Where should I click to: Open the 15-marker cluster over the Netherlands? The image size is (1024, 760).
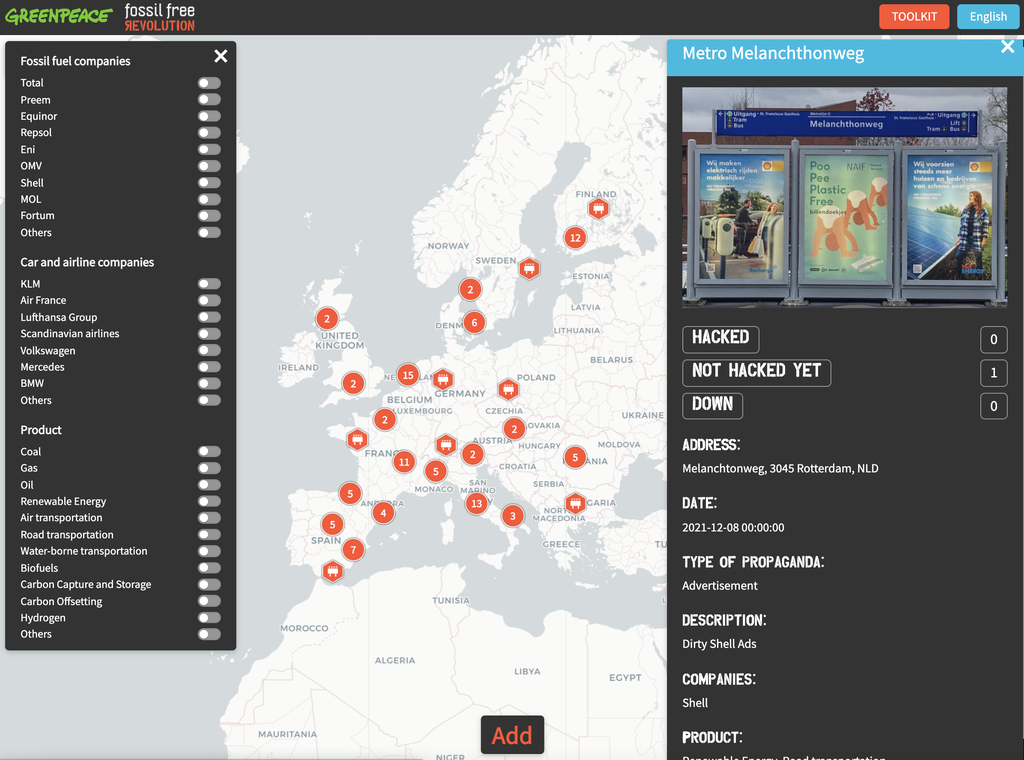[408, 375]
